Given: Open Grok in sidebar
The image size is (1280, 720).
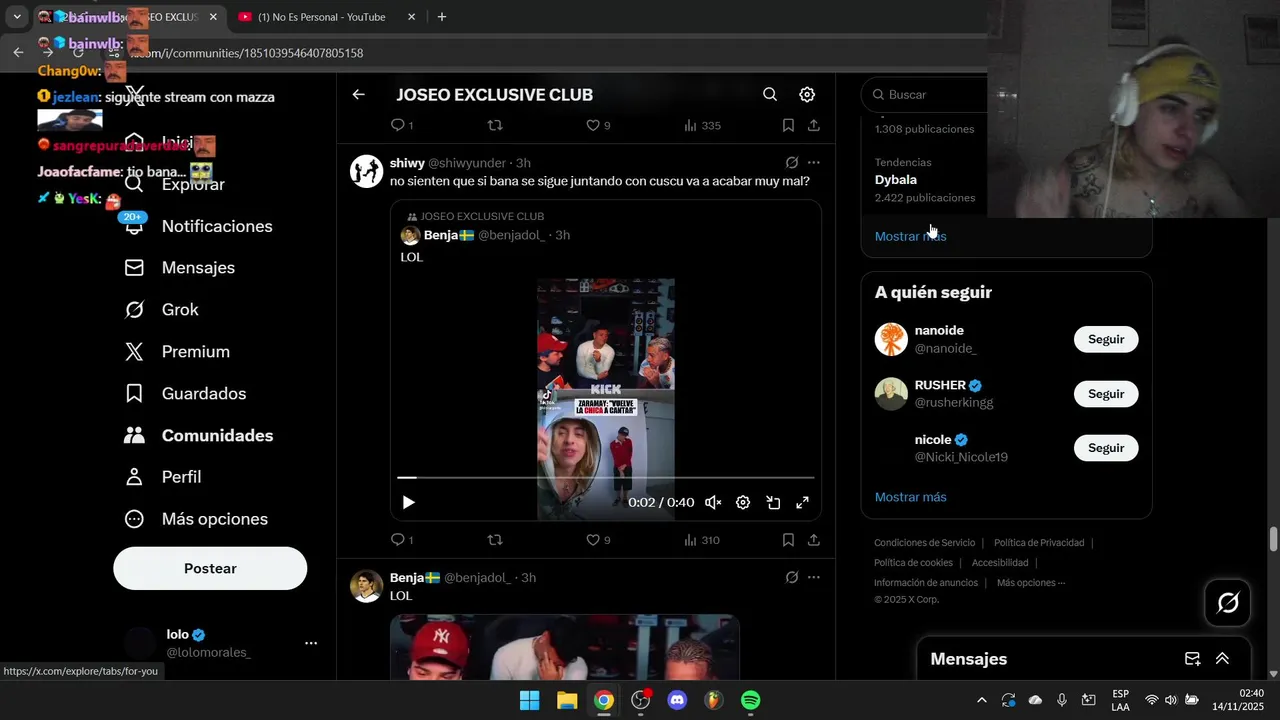Looking at the screenshot, I should coord(162,310).
